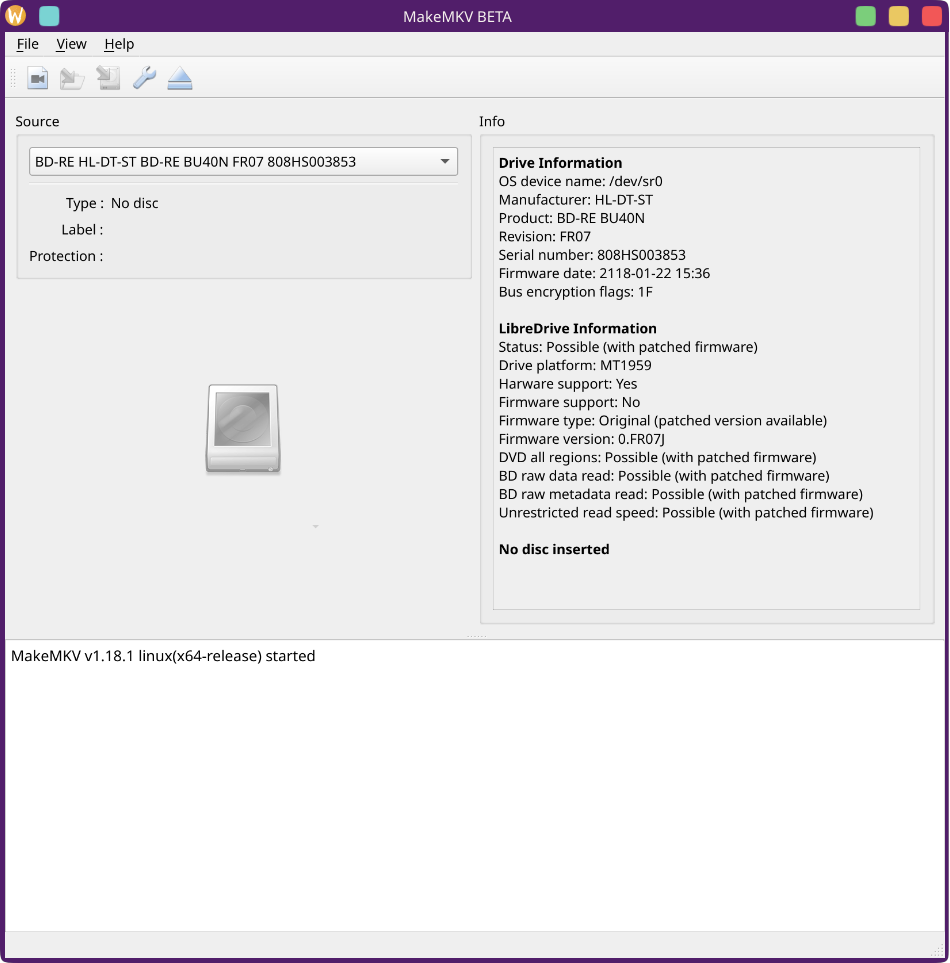Screen dimensions: 950x963
Task: Click 'Unrestricted read speed' line
Action: 686,513
